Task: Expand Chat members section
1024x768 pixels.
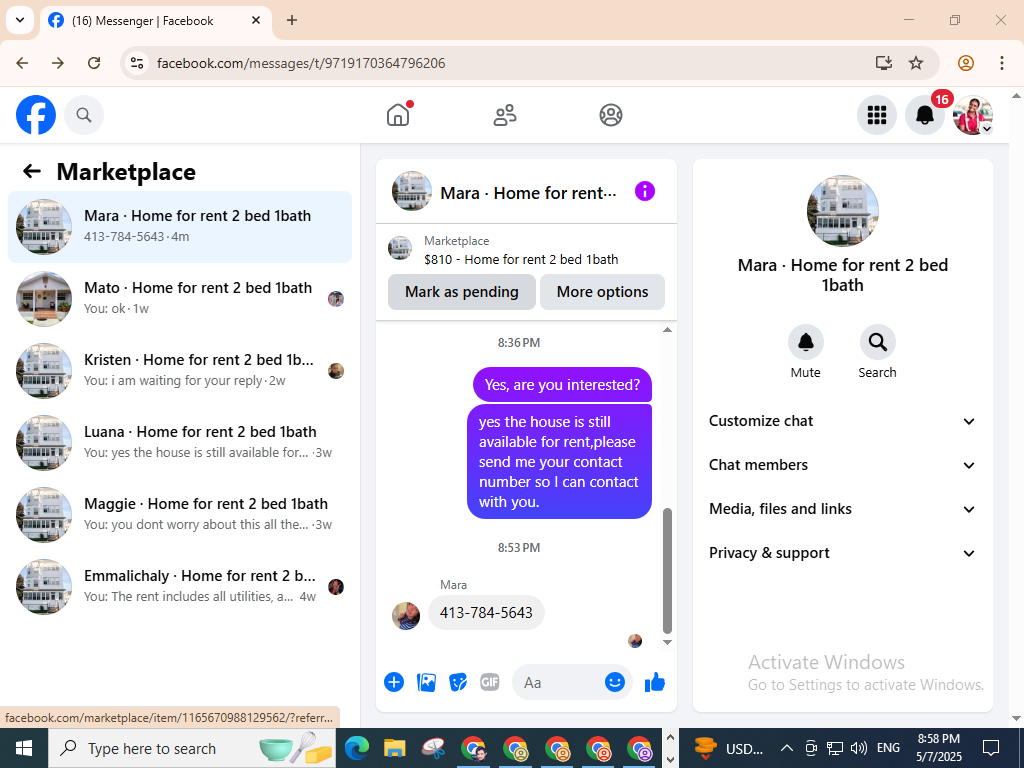Action: (842, 465)
